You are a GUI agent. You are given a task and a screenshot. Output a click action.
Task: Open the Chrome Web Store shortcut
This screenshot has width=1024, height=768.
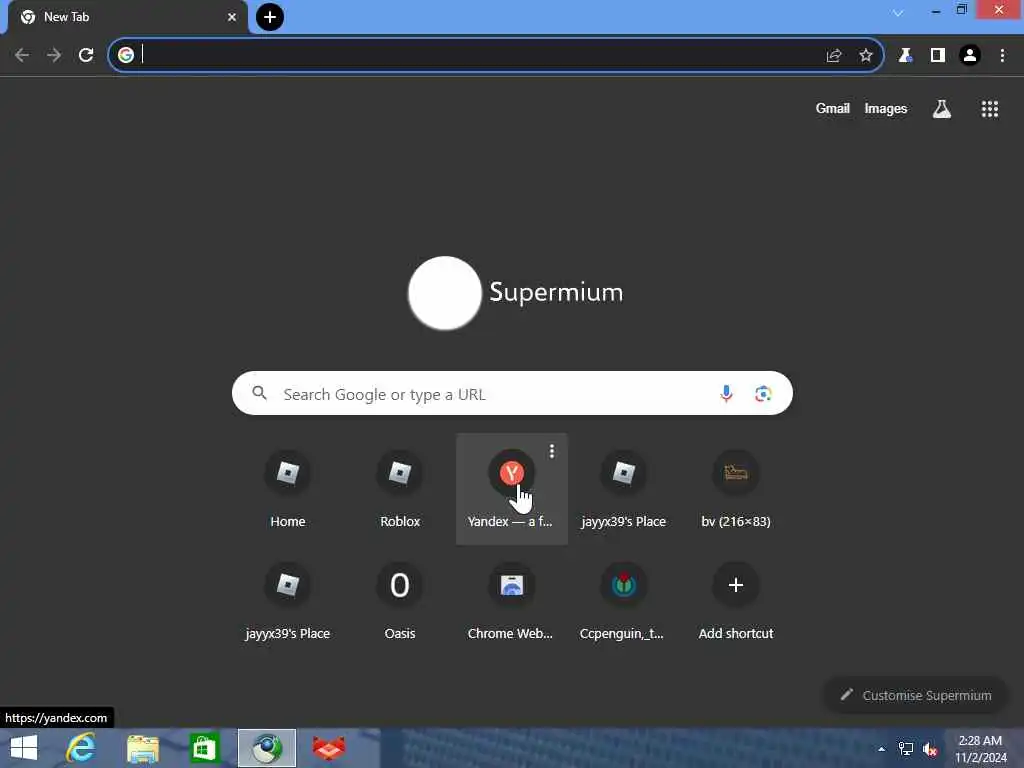pyautogui.click(x=511, y=601)
